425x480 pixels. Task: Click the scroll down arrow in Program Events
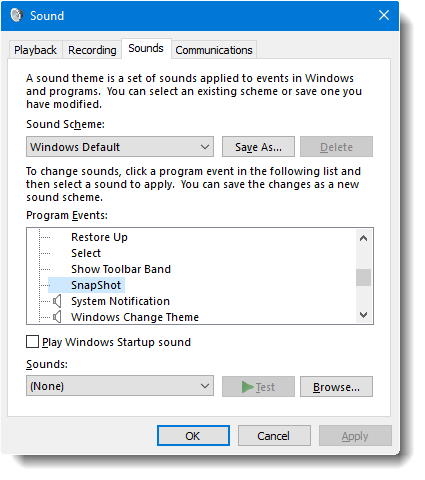[363, 314]
